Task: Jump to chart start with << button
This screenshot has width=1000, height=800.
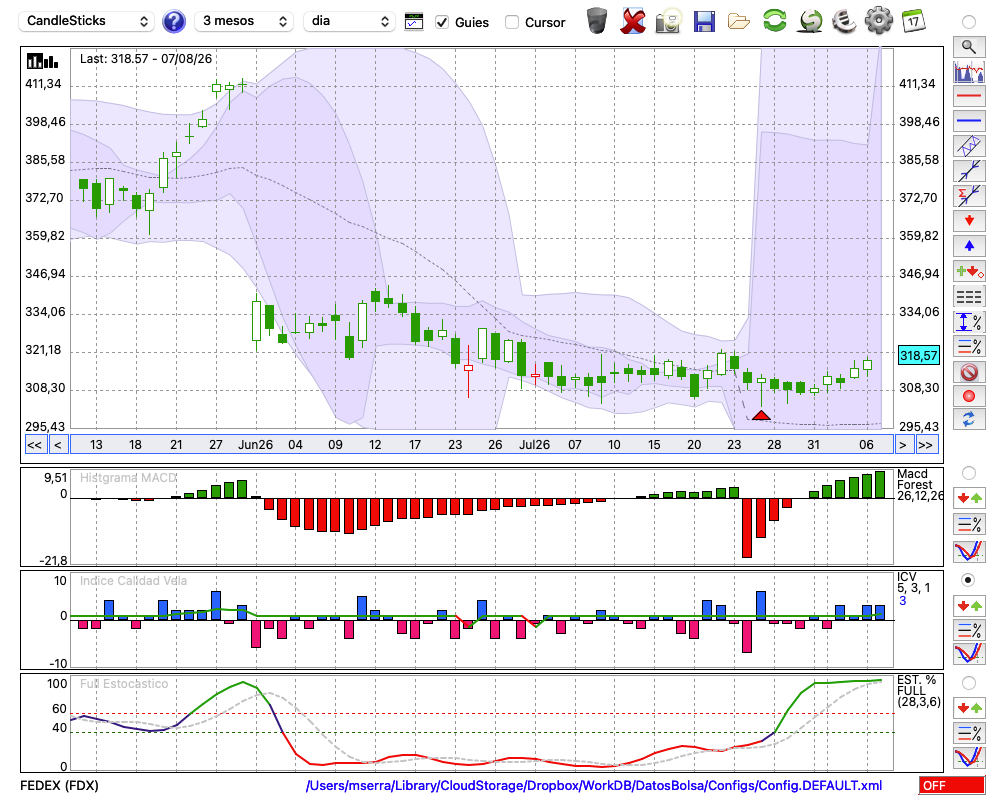Action: (x=34, y=445)
